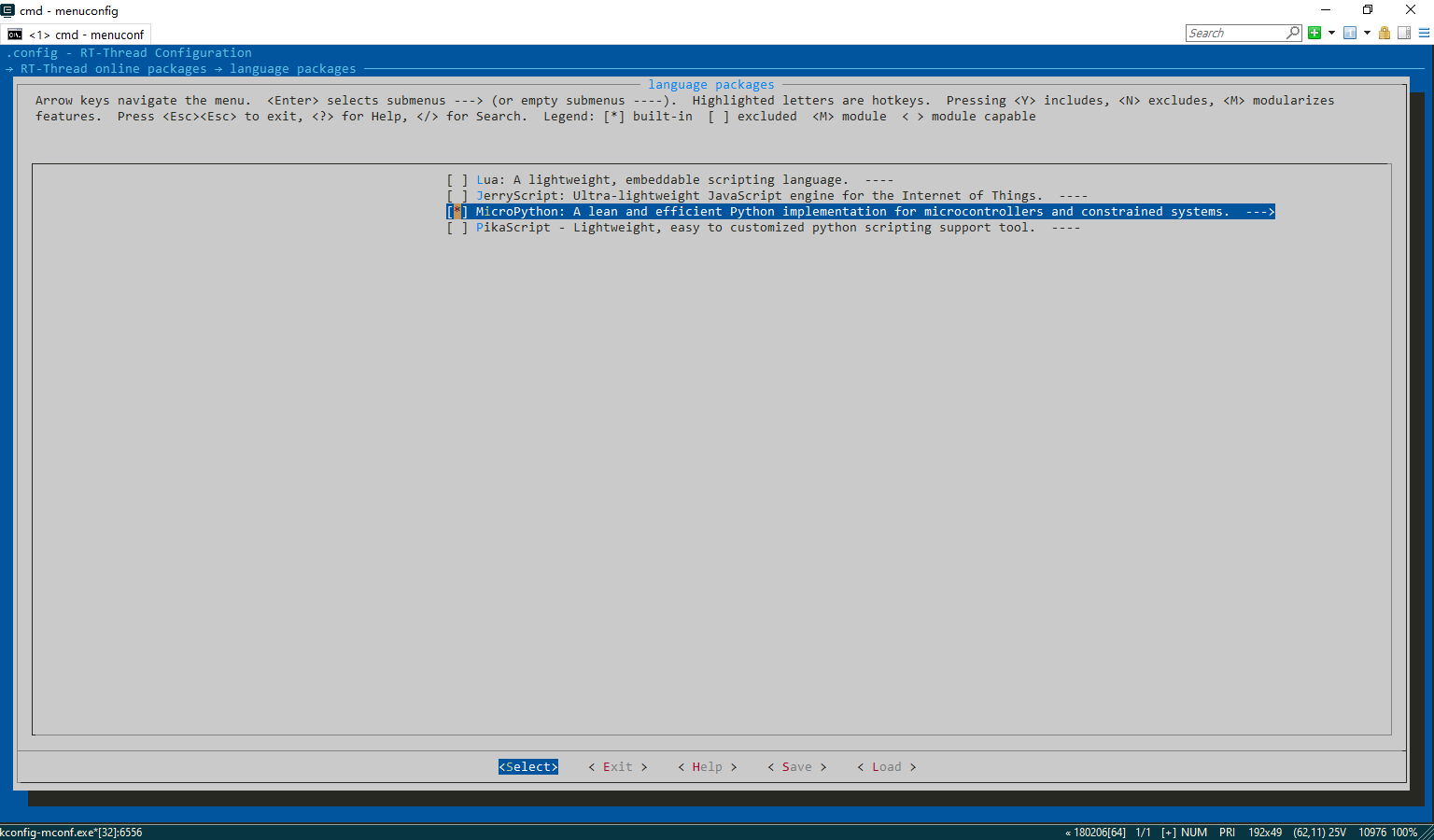Click 'kconfig-mconf.exe*[32]:6556' in status bar
Screen dimensions: 1434x840
click(x=72, y=832)
